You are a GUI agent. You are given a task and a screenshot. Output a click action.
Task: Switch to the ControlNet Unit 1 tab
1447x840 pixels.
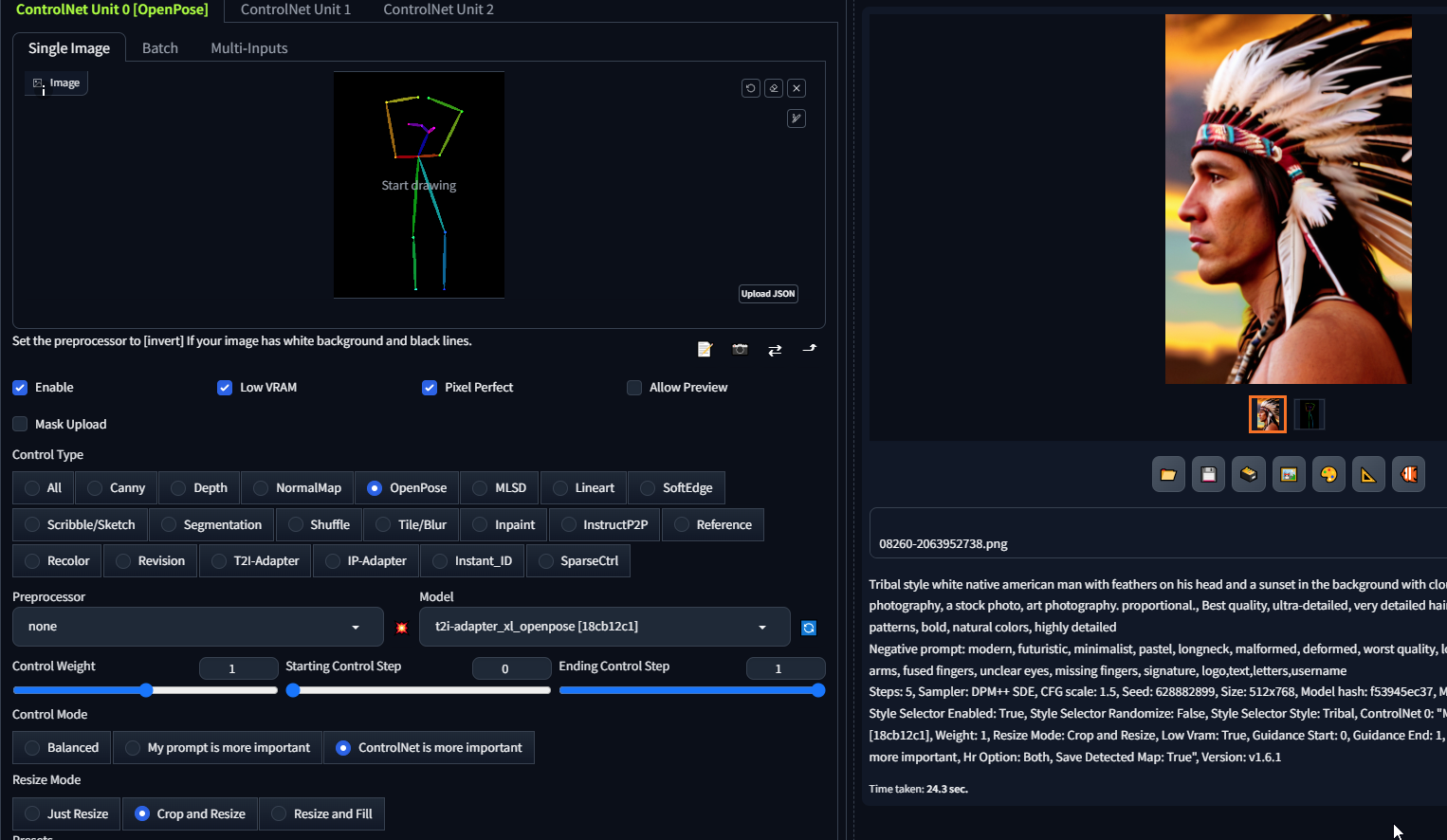[295, 10]
